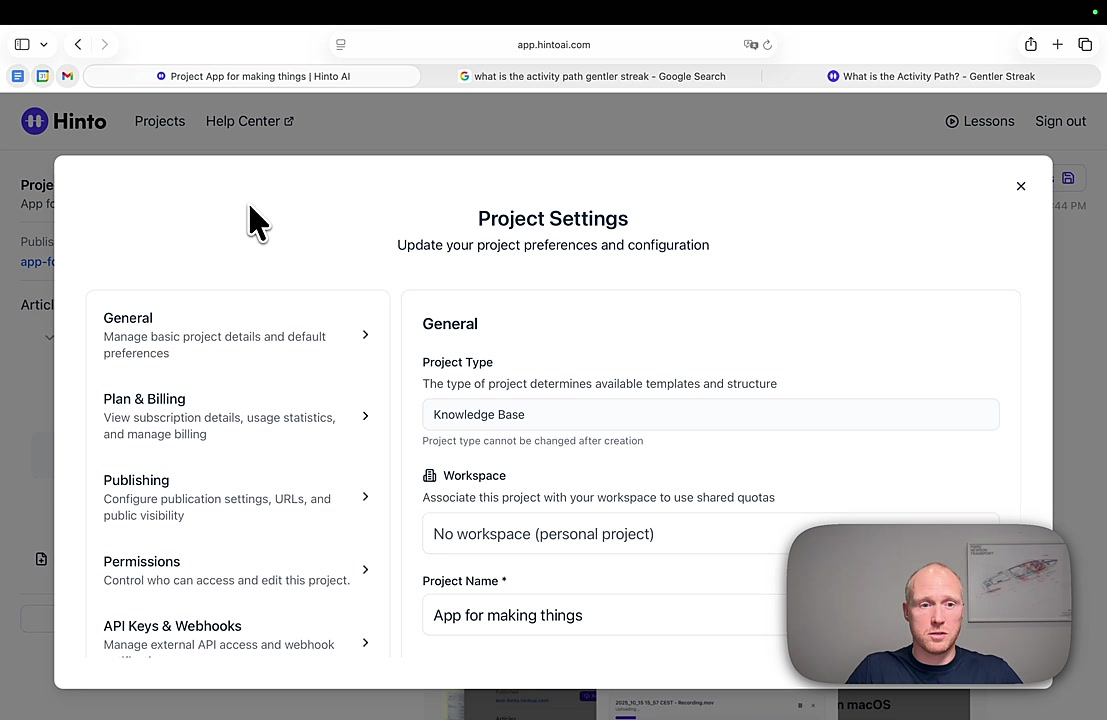The image size is (1107, 720).
Task: Open the Help Center link
Action: 249,121
